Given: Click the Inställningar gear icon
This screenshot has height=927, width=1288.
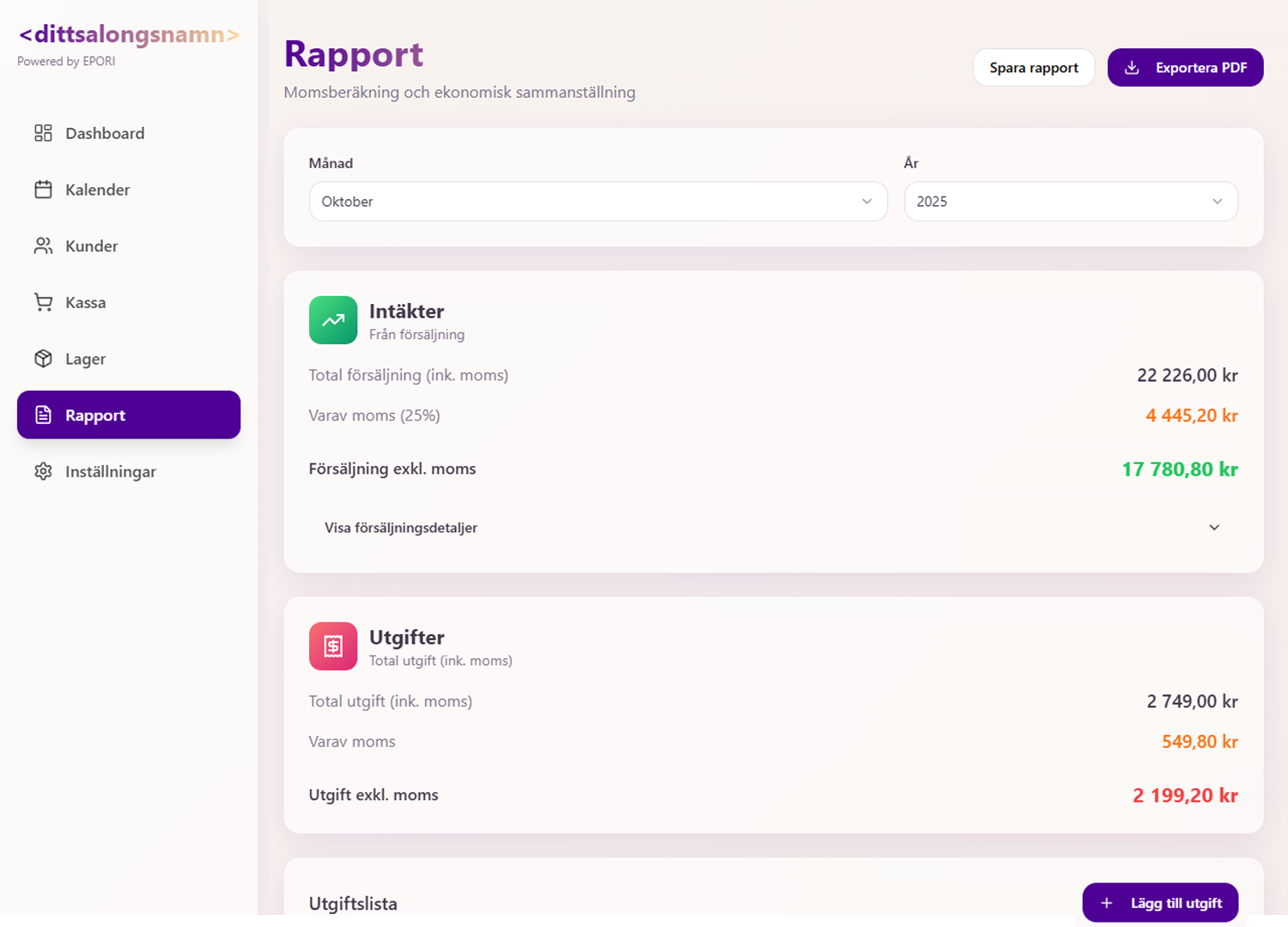Looking at the screenshot, I should click(x=43, y=471).
